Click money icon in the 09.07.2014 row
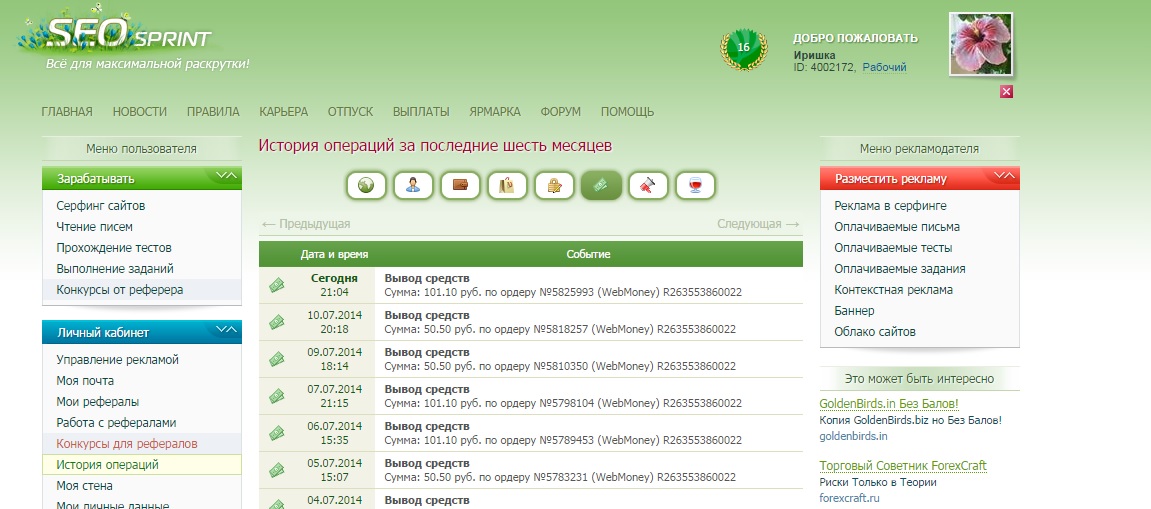This screenshot has height=509, width=1151. 277,358
